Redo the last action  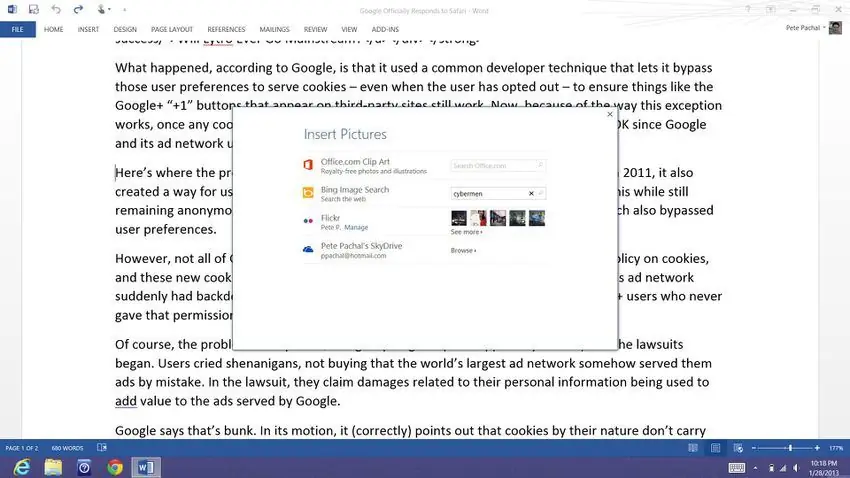pyautogui.click(x=78, y=9)
